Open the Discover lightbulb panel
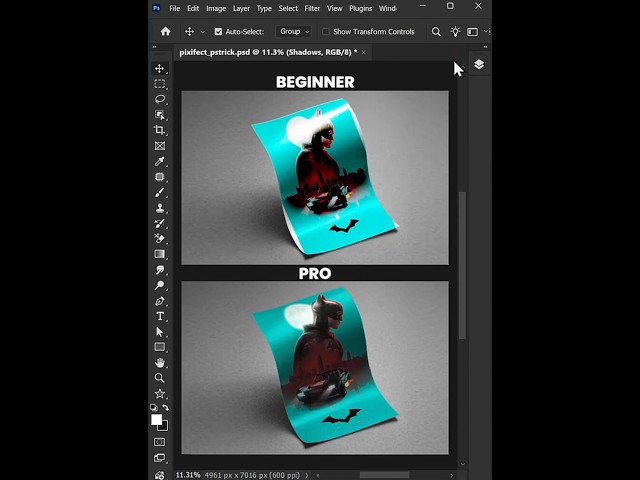 tap(455, 31)
